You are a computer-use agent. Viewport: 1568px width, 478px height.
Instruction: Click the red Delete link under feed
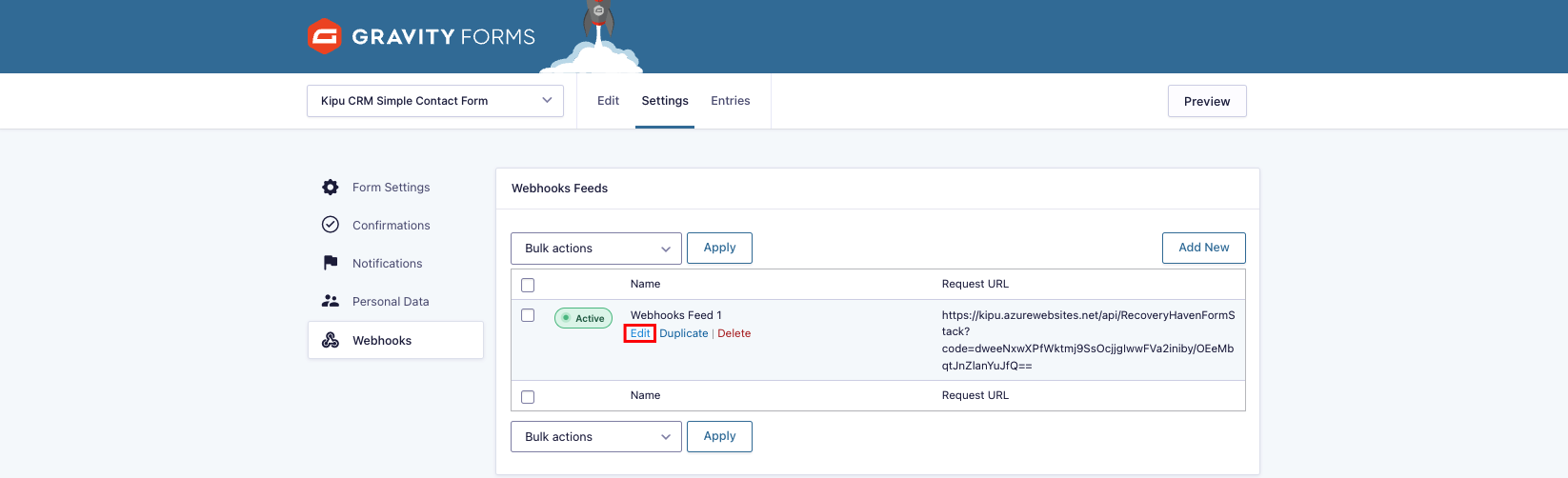coord(734,333)
